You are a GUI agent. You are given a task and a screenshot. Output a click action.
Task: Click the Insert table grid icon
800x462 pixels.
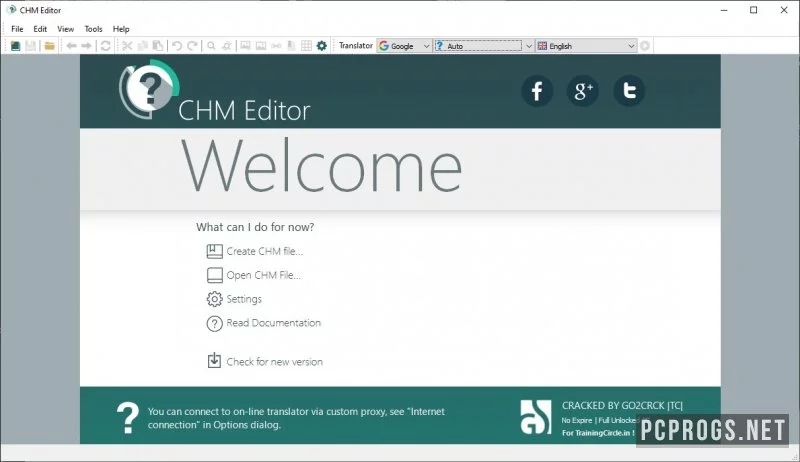tap(306, 46)
